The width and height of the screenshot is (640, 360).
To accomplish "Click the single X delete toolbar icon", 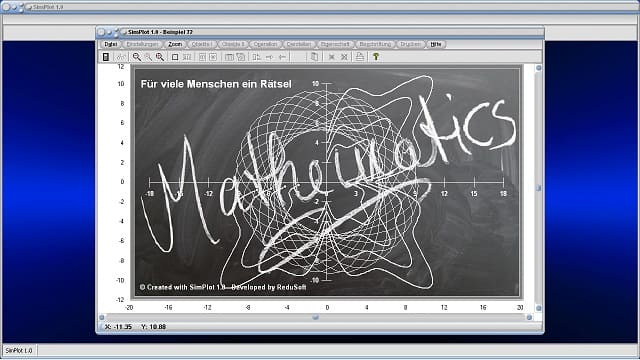I will click(332, 57).
